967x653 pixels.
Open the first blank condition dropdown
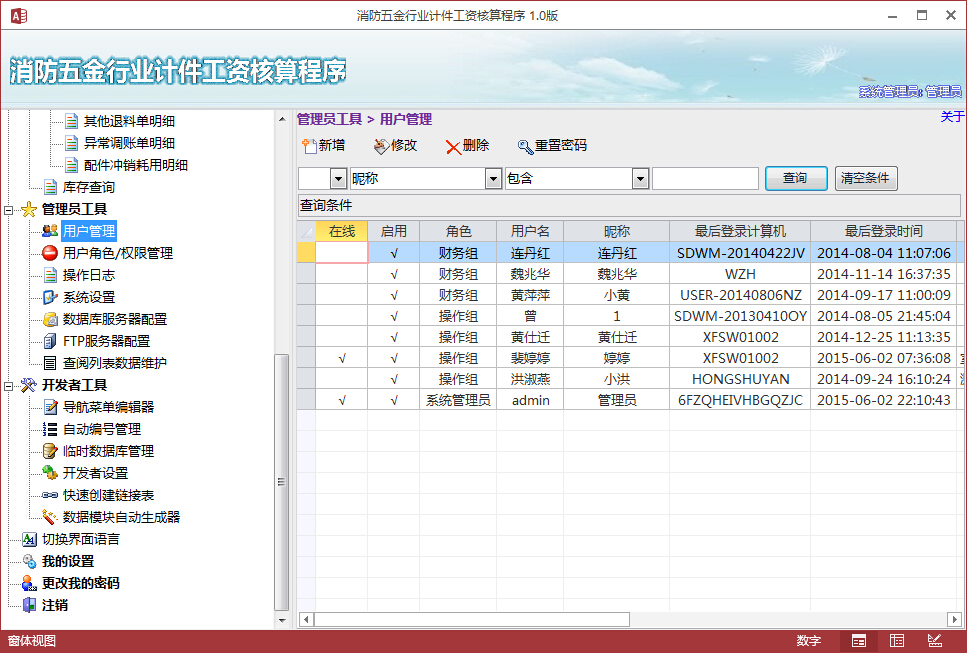tap(338, 179)
